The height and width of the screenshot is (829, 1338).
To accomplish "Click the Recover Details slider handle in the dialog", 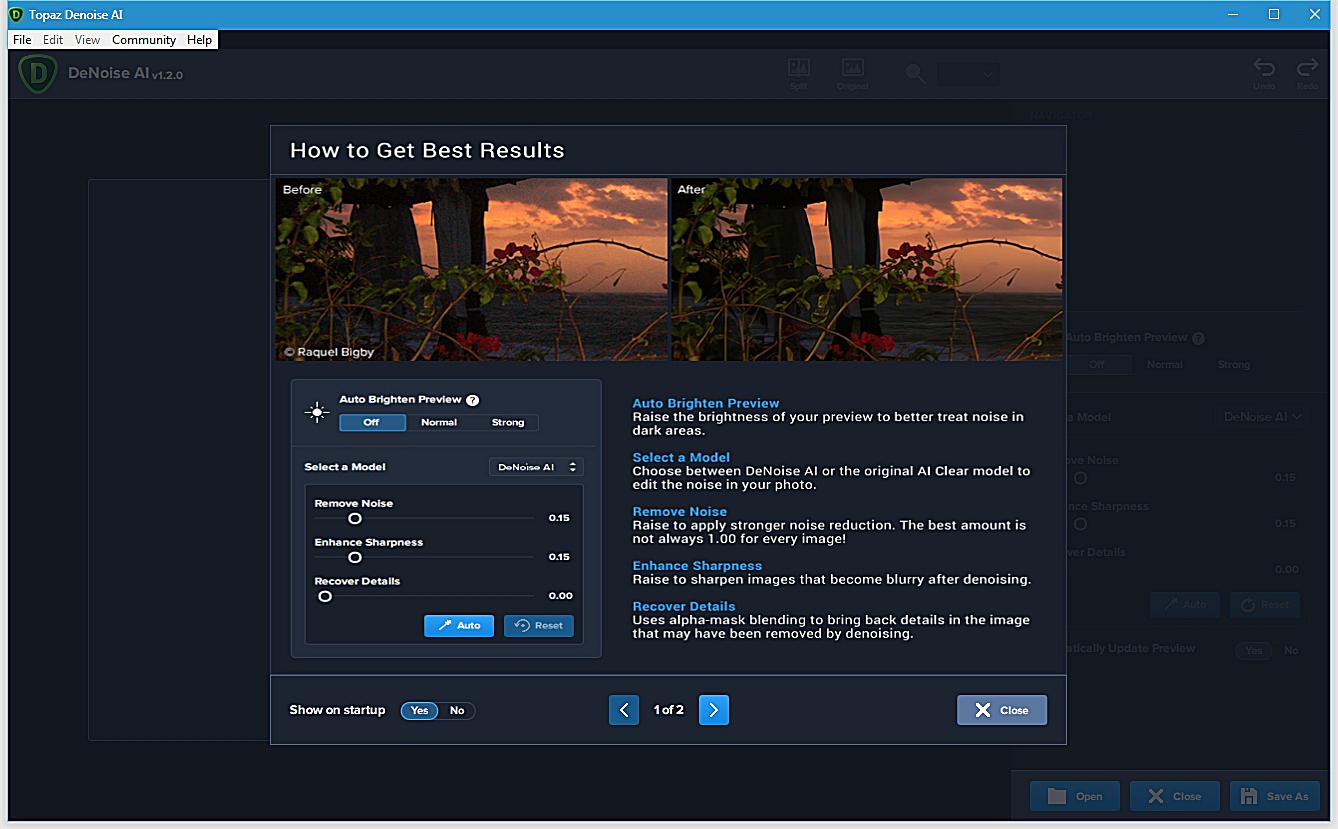I will (324, 596).
